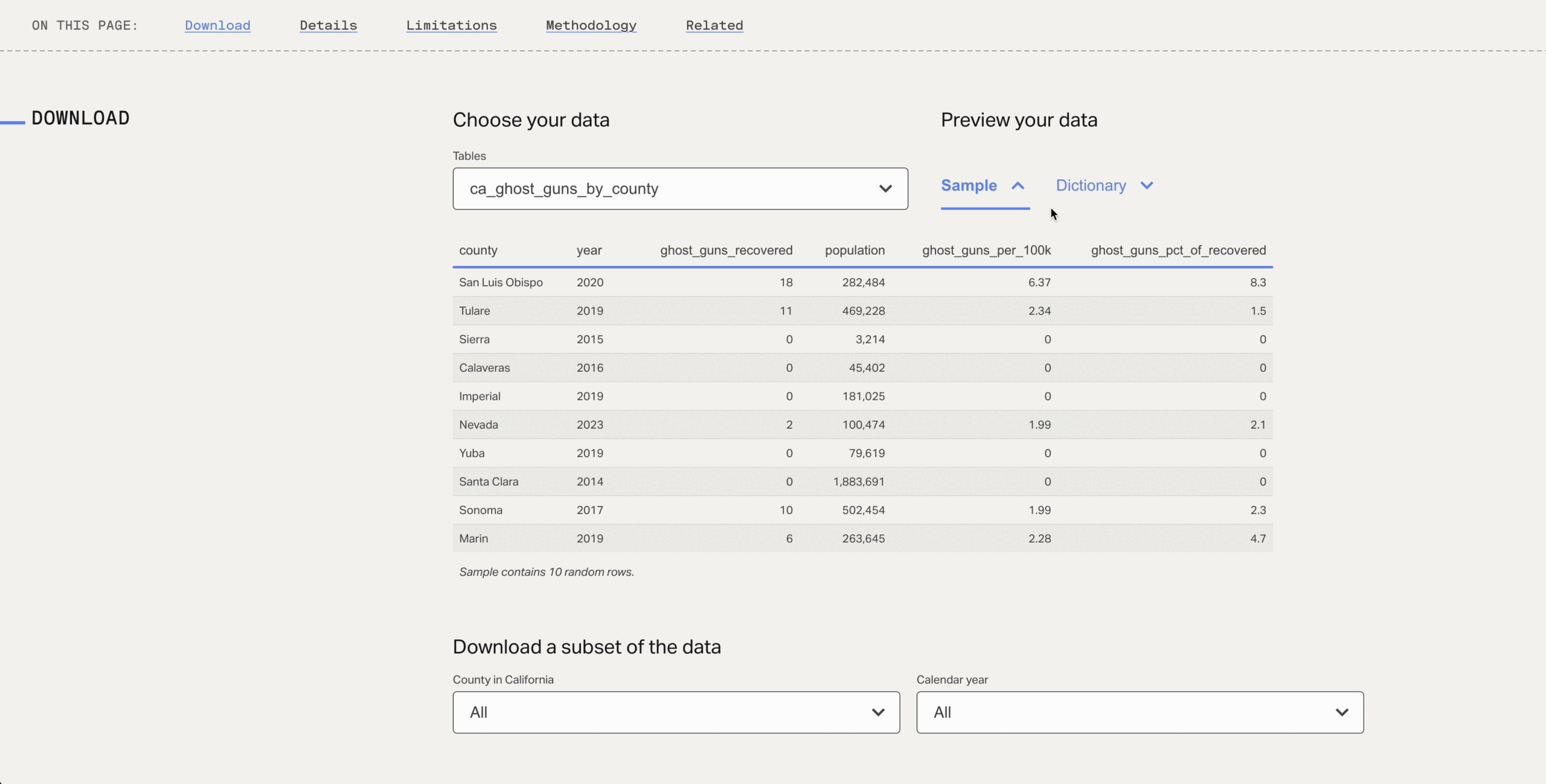Viewport: 1546px width, 784px height.
Task: Go to the Limitations section link
Action: click(x=451, y=25)
